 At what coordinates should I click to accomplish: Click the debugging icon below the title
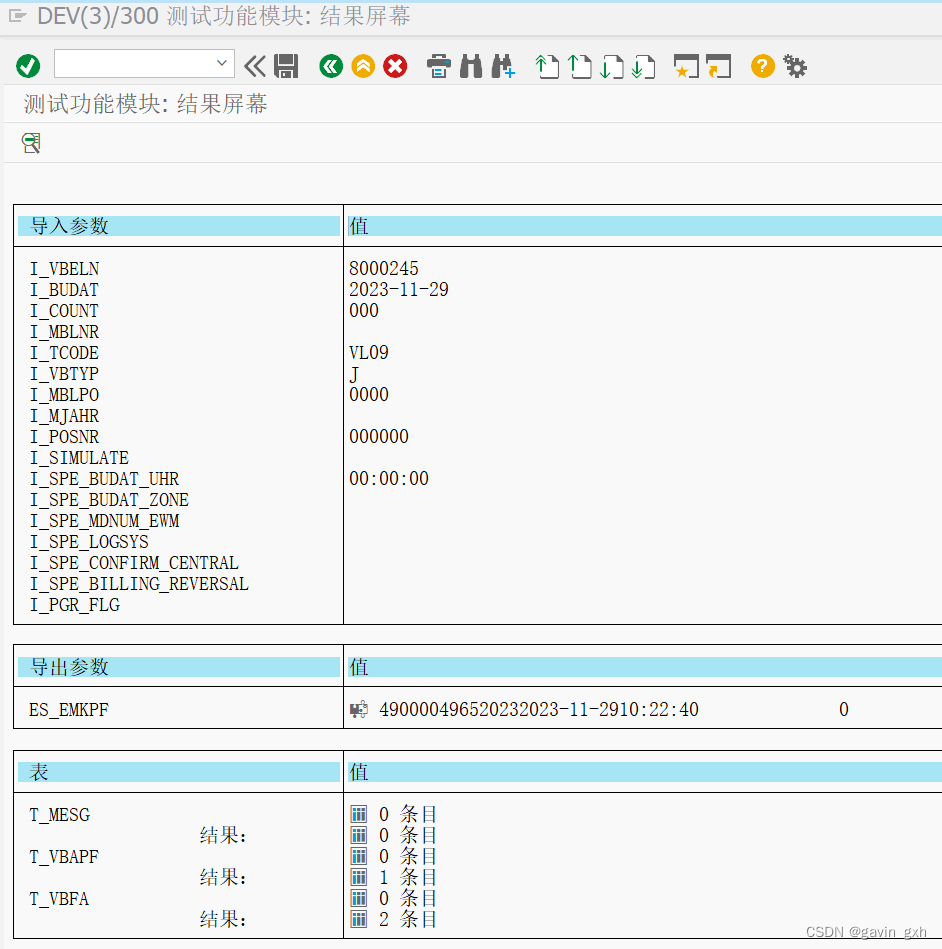(x=30, y=143)
